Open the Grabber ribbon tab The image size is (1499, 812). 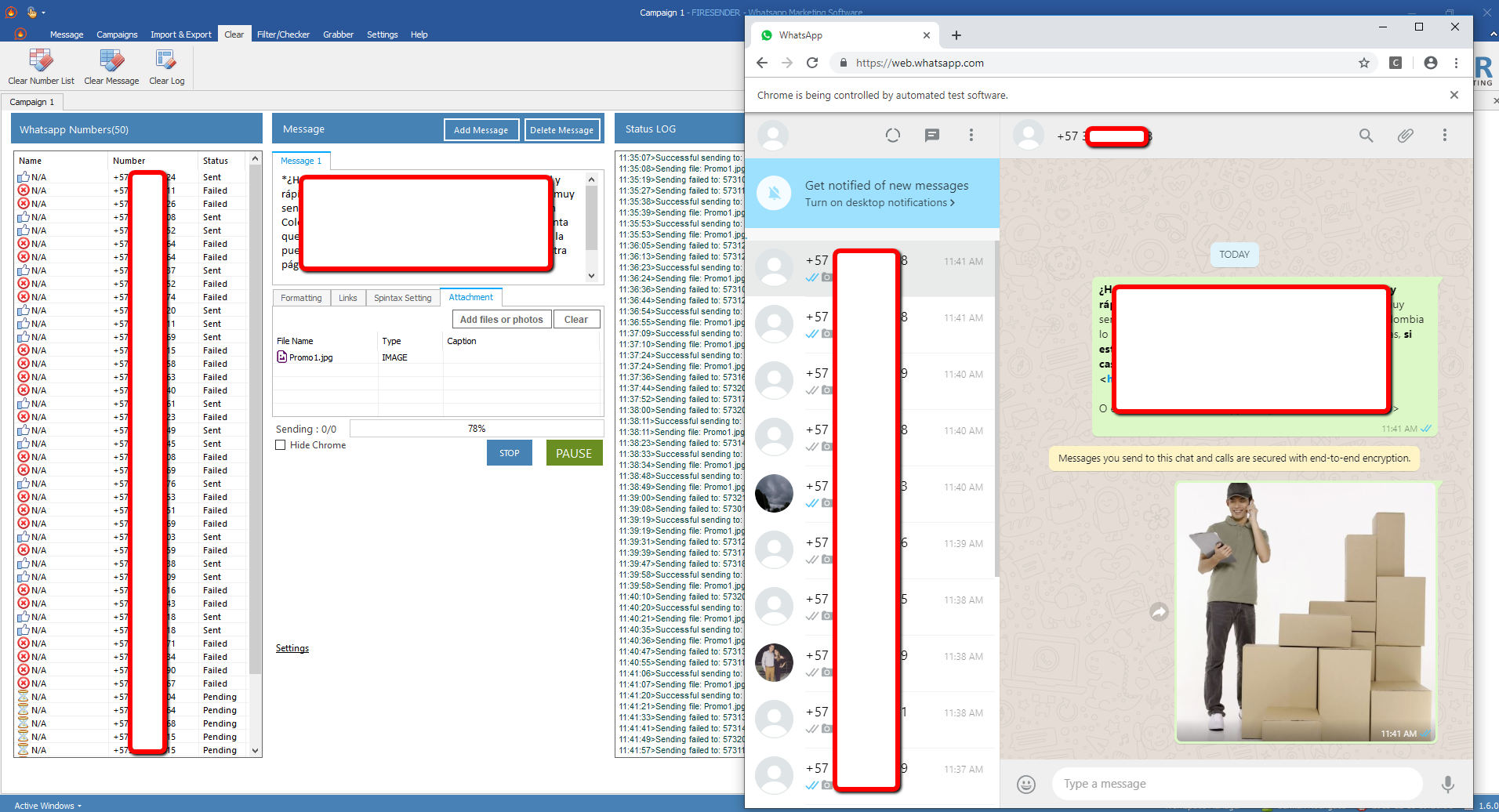[338, 34]
